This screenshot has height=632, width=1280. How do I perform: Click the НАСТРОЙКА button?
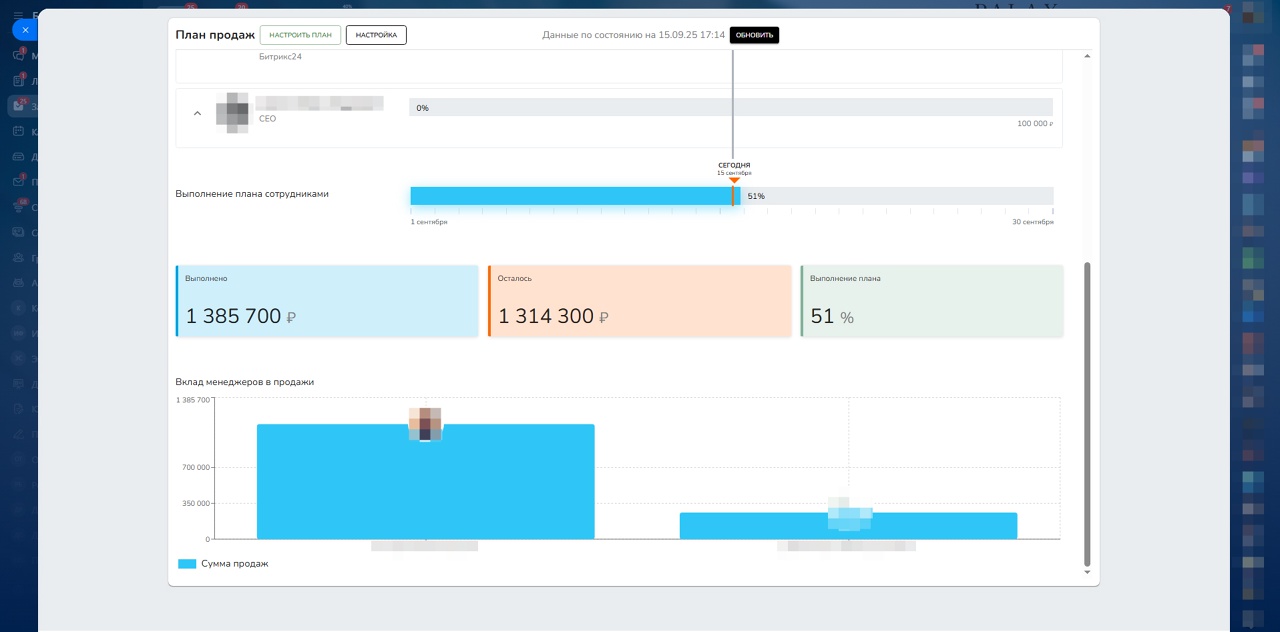376,35
